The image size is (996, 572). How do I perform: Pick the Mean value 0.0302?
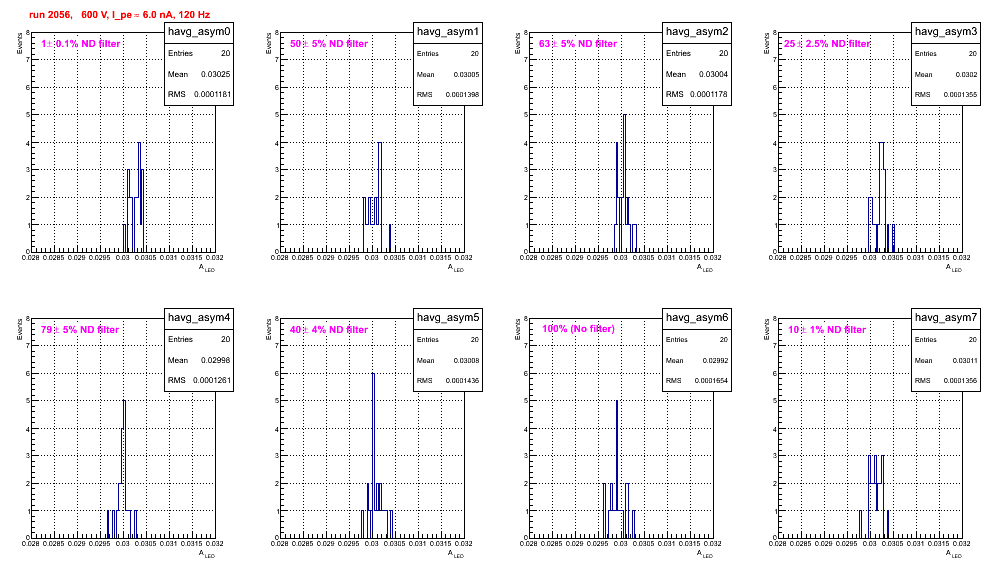pos(966,74)
